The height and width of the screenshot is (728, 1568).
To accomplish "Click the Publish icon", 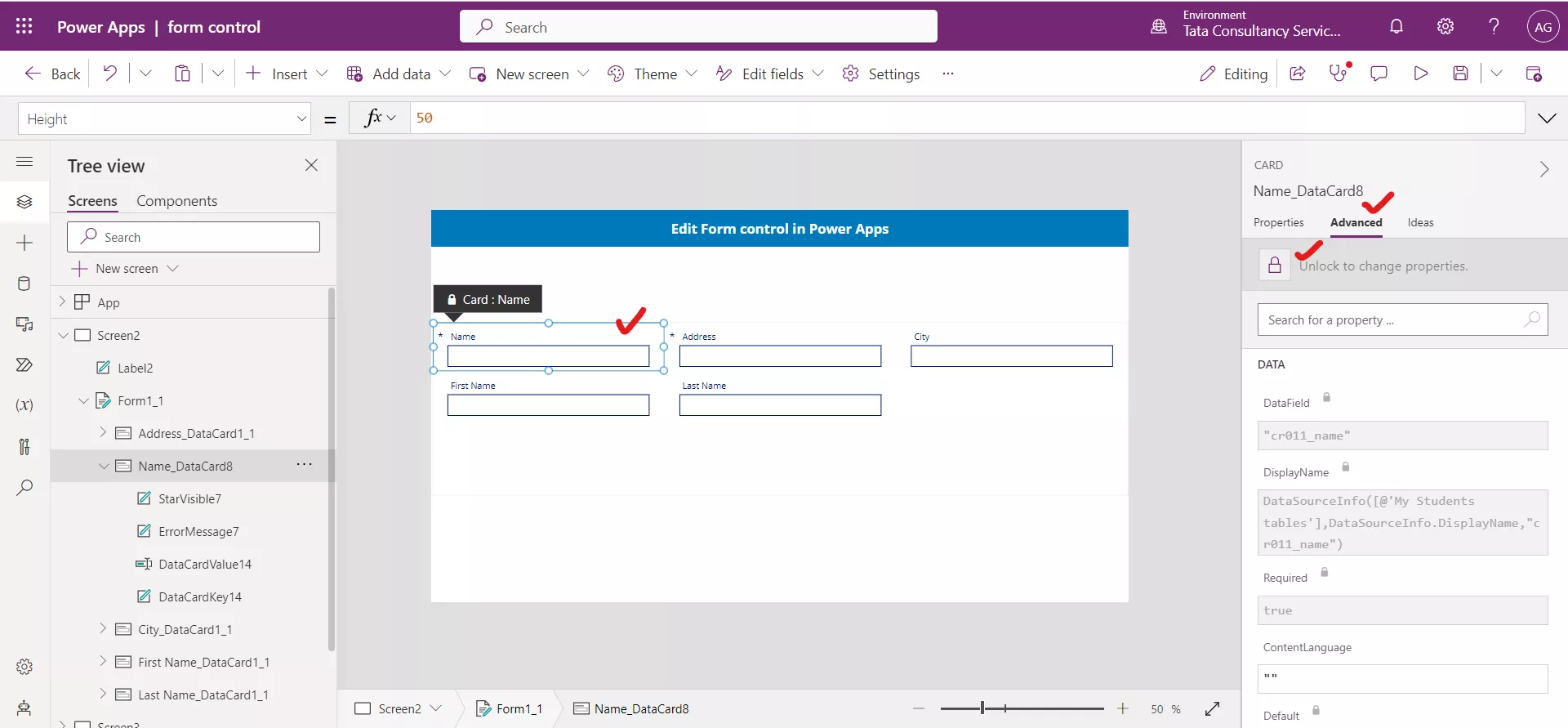I will pos(1534,74).
